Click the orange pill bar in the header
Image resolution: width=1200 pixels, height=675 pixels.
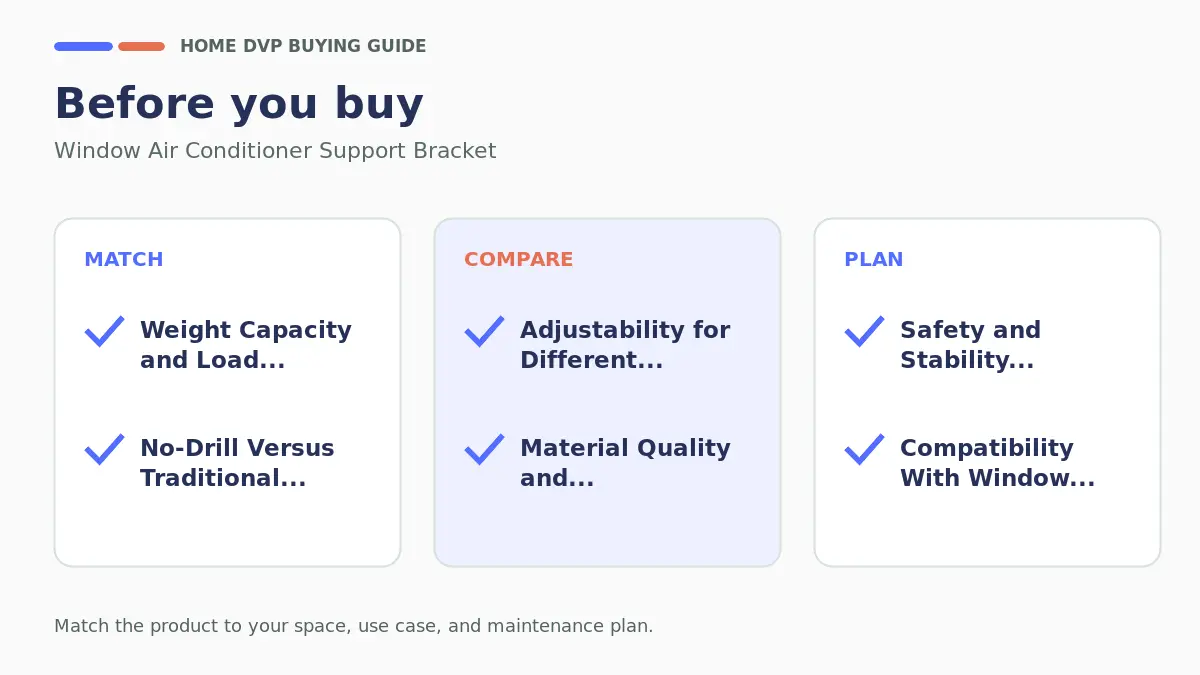(x=142, y=46)
